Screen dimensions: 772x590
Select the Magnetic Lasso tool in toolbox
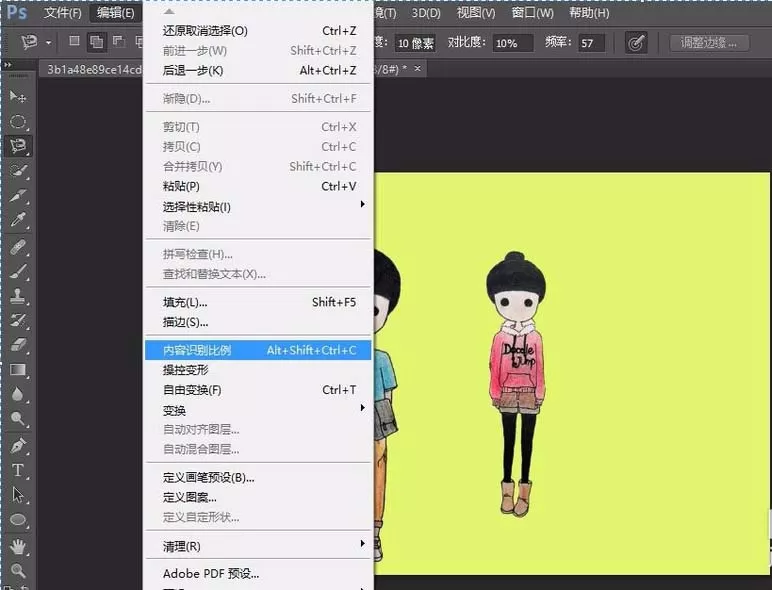[18, 146]
